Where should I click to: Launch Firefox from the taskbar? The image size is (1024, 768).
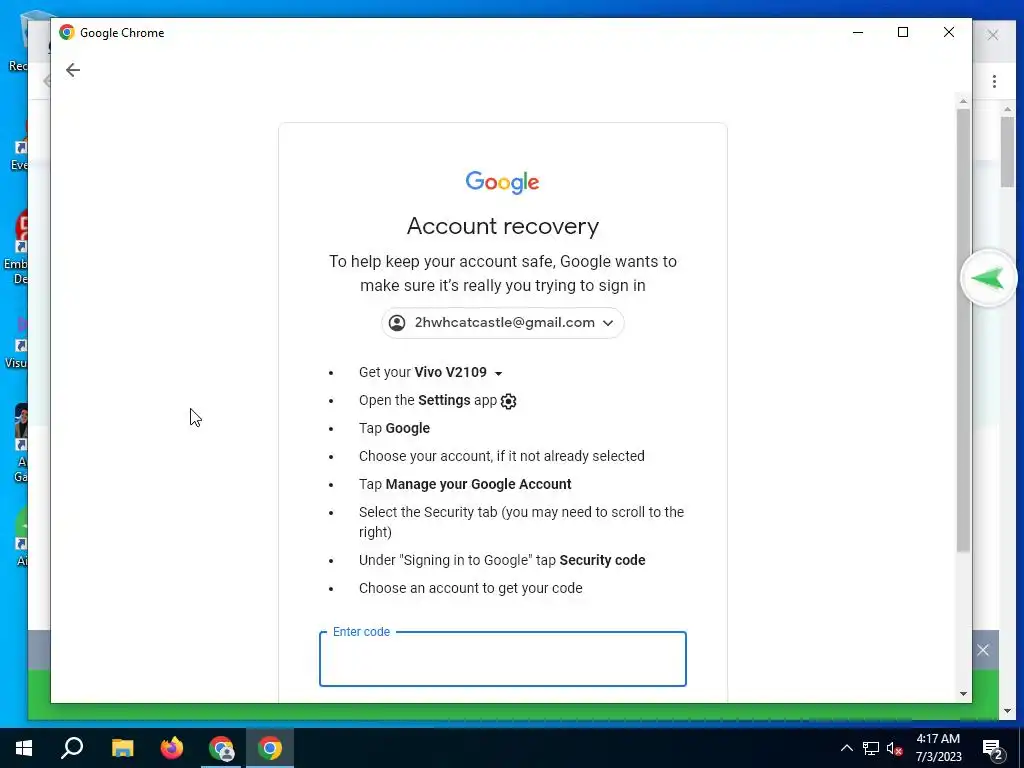pyautogui.click(x=172, y=748)
